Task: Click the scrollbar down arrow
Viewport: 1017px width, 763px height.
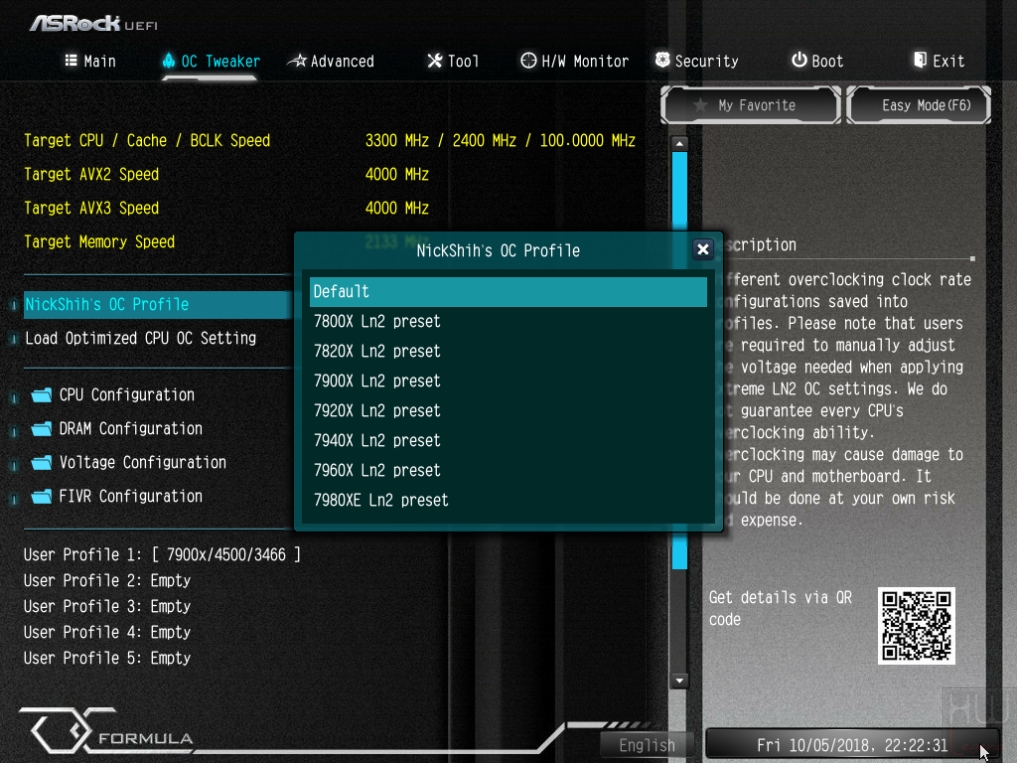Action: [679, 680]
